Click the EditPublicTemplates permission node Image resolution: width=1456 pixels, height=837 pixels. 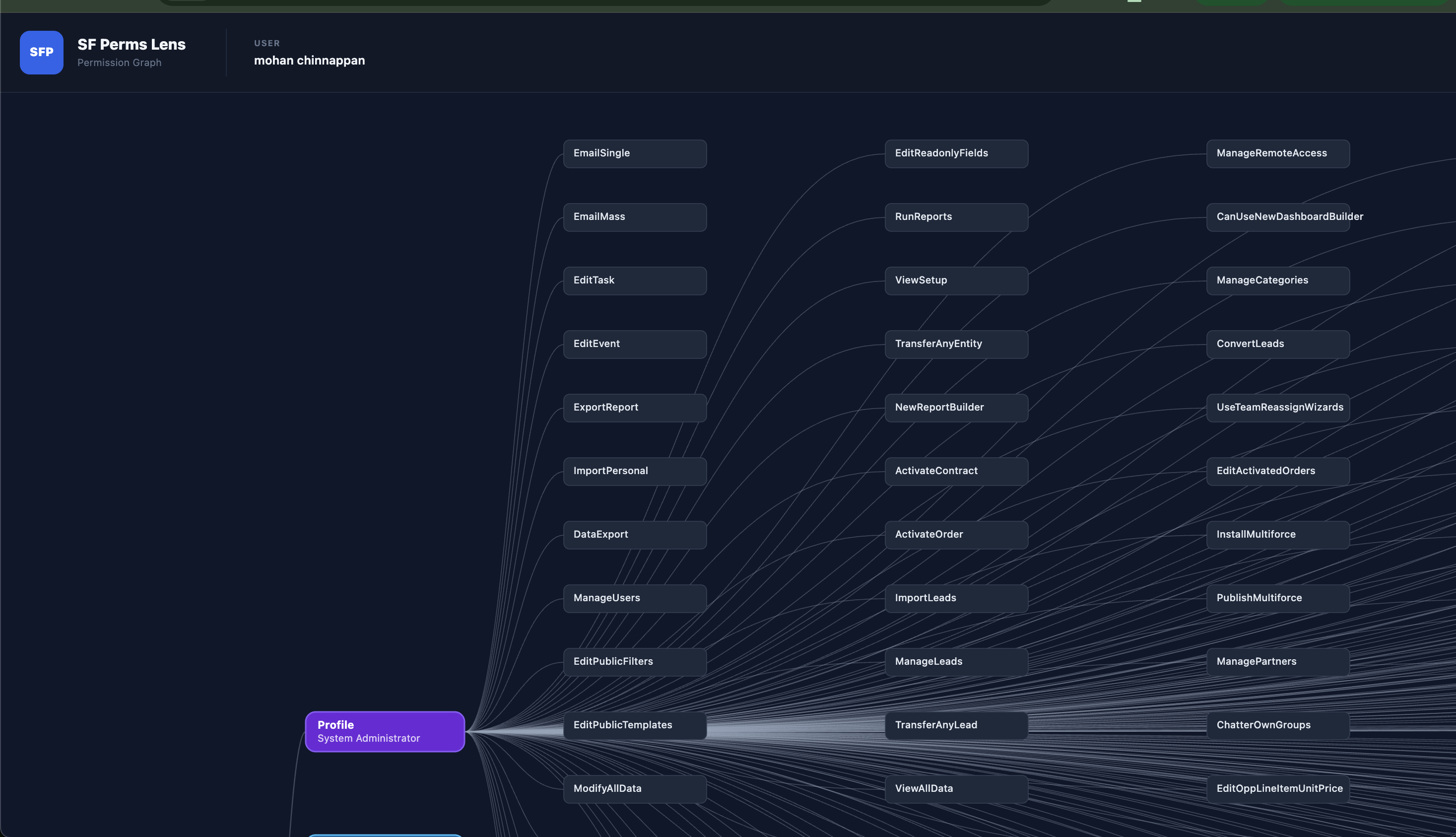point(635,725)
